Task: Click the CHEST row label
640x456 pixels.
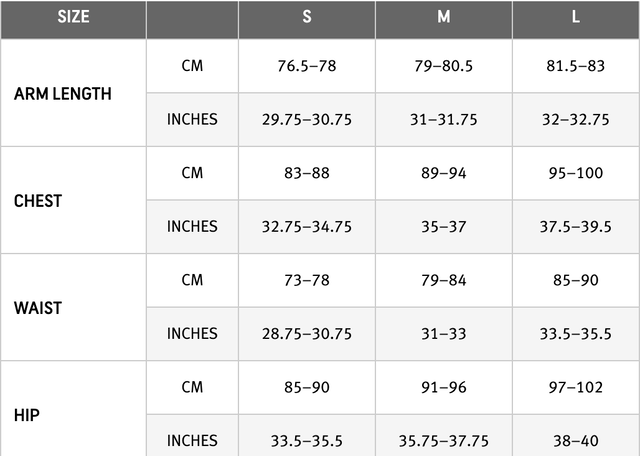Action: (x=38, y=201)
